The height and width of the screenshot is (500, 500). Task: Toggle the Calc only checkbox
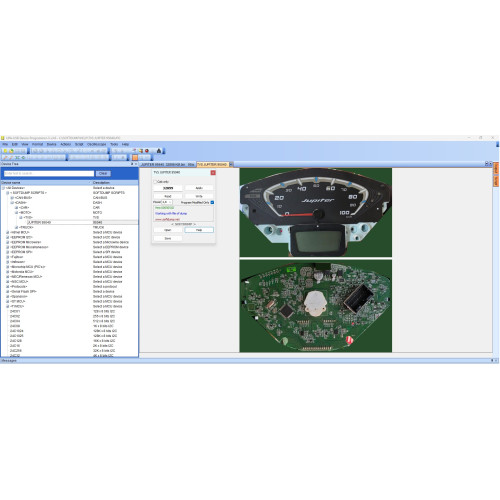[155, 182]
